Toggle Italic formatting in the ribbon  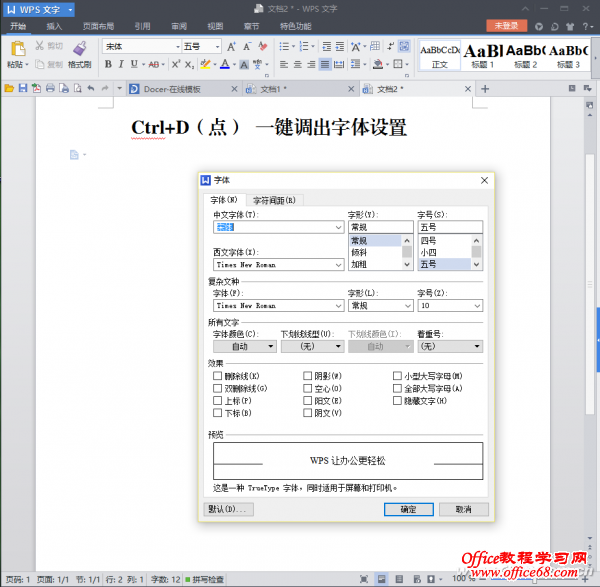tap(121, 64)
